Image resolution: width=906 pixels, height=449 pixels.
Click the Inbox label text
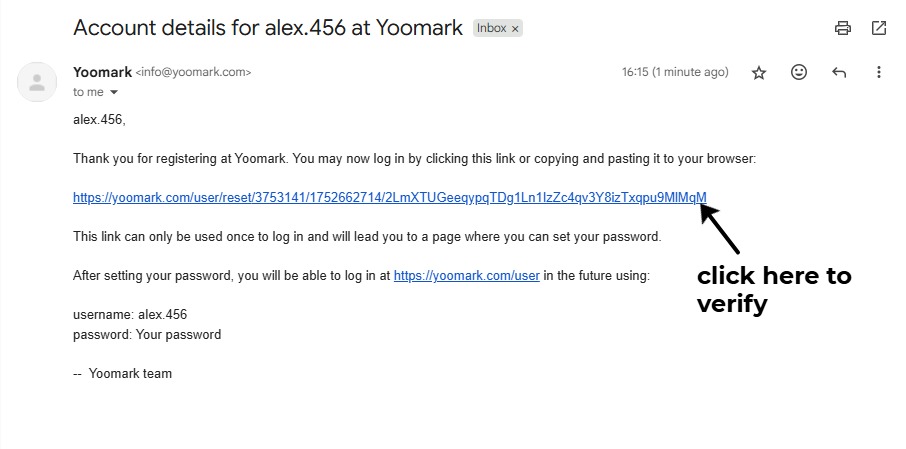(x=492, y=29)
